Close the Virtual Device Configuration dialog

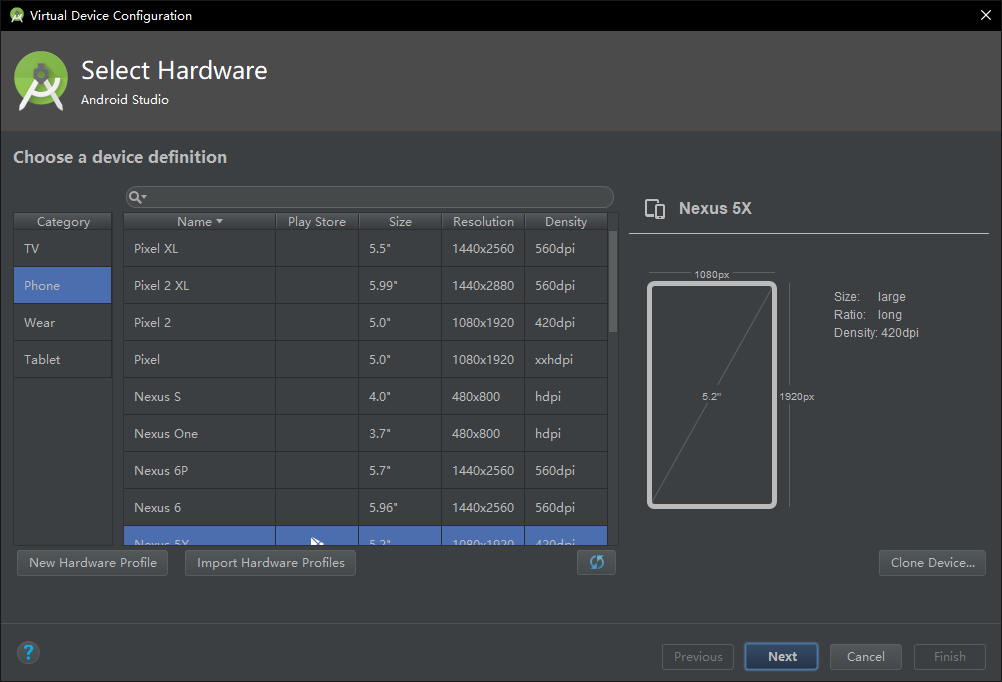(x=985, y=15)
